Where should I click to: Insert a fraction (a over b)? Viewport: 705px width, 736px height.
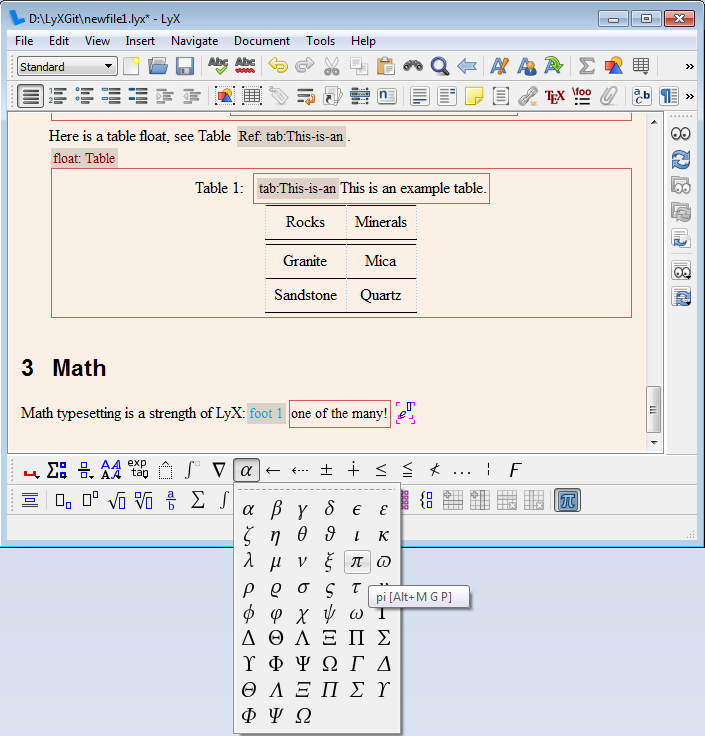click(171, 500)
